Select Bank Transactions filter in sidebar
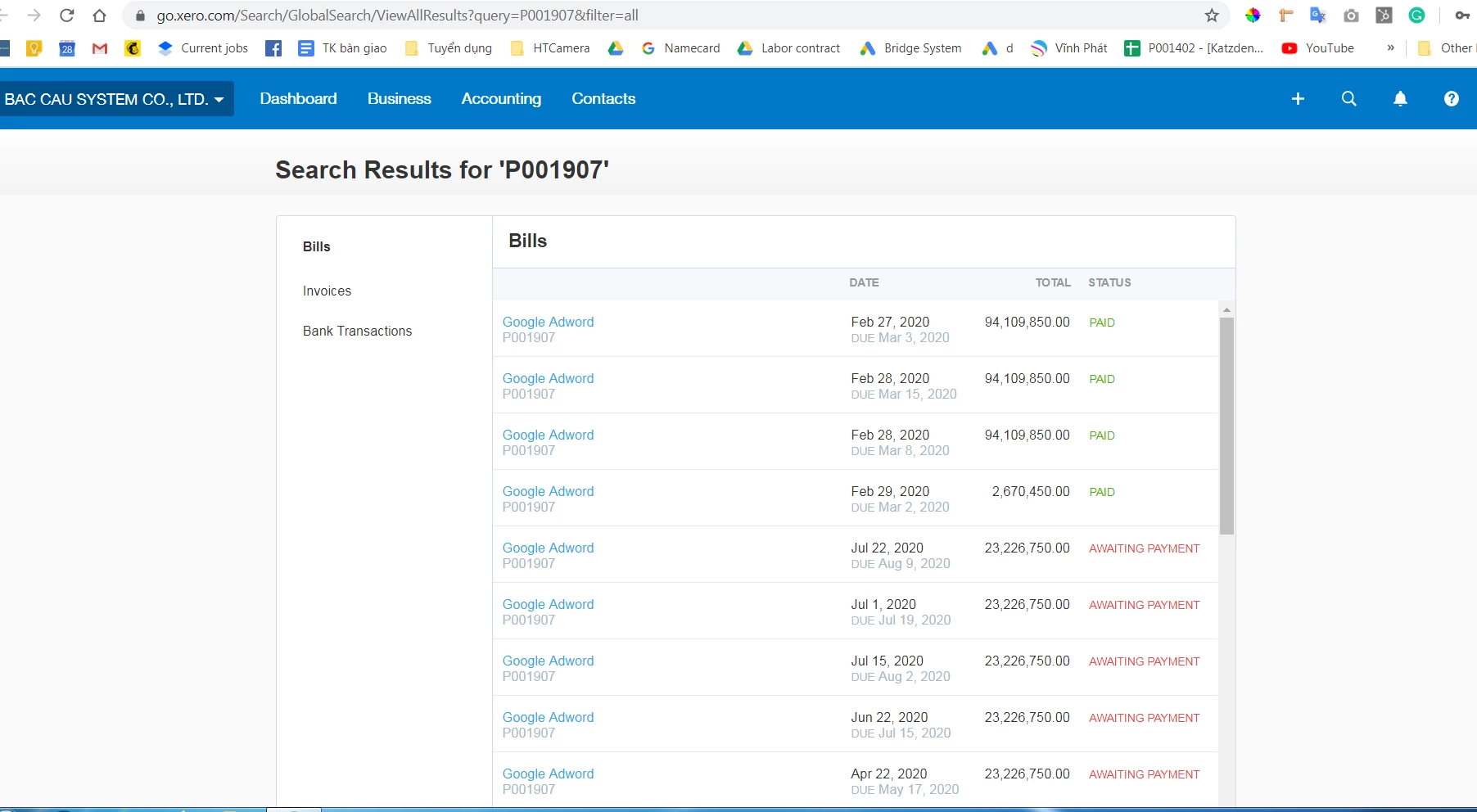 (x=357, y=332)
